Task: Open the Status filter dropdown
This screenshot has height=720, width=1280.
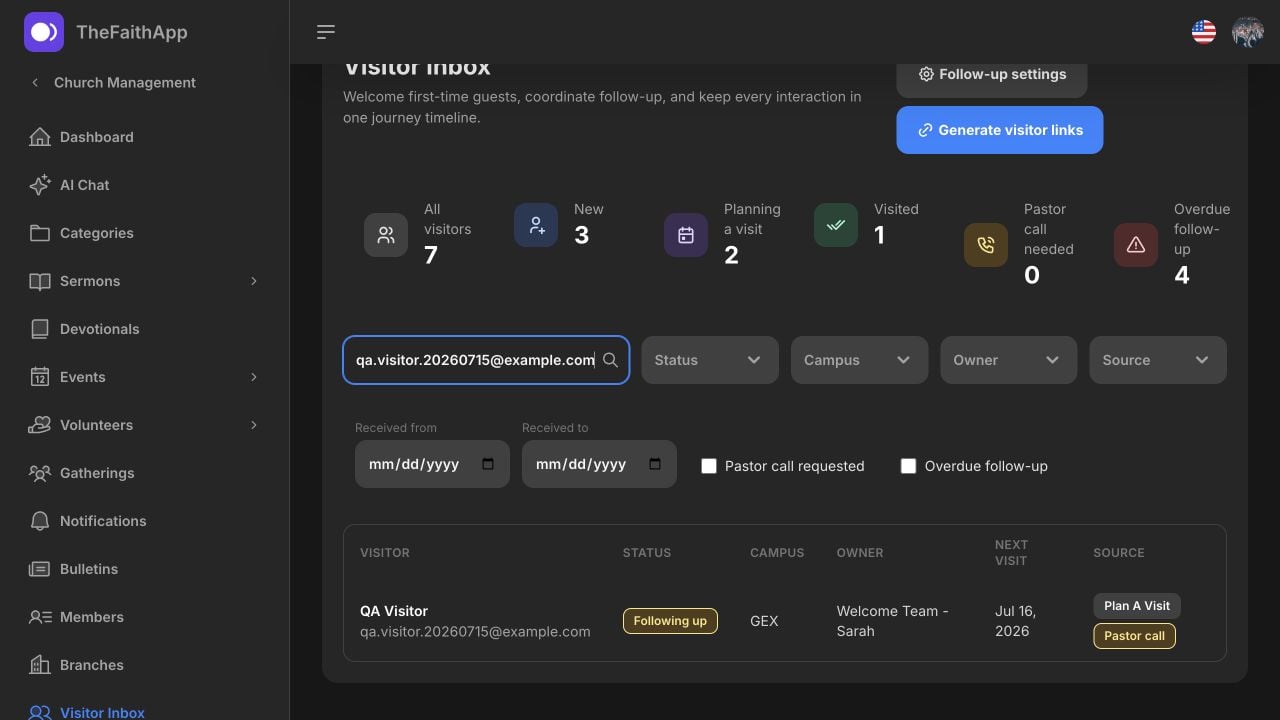Action: pyautogui.click(x=709, y=360)
